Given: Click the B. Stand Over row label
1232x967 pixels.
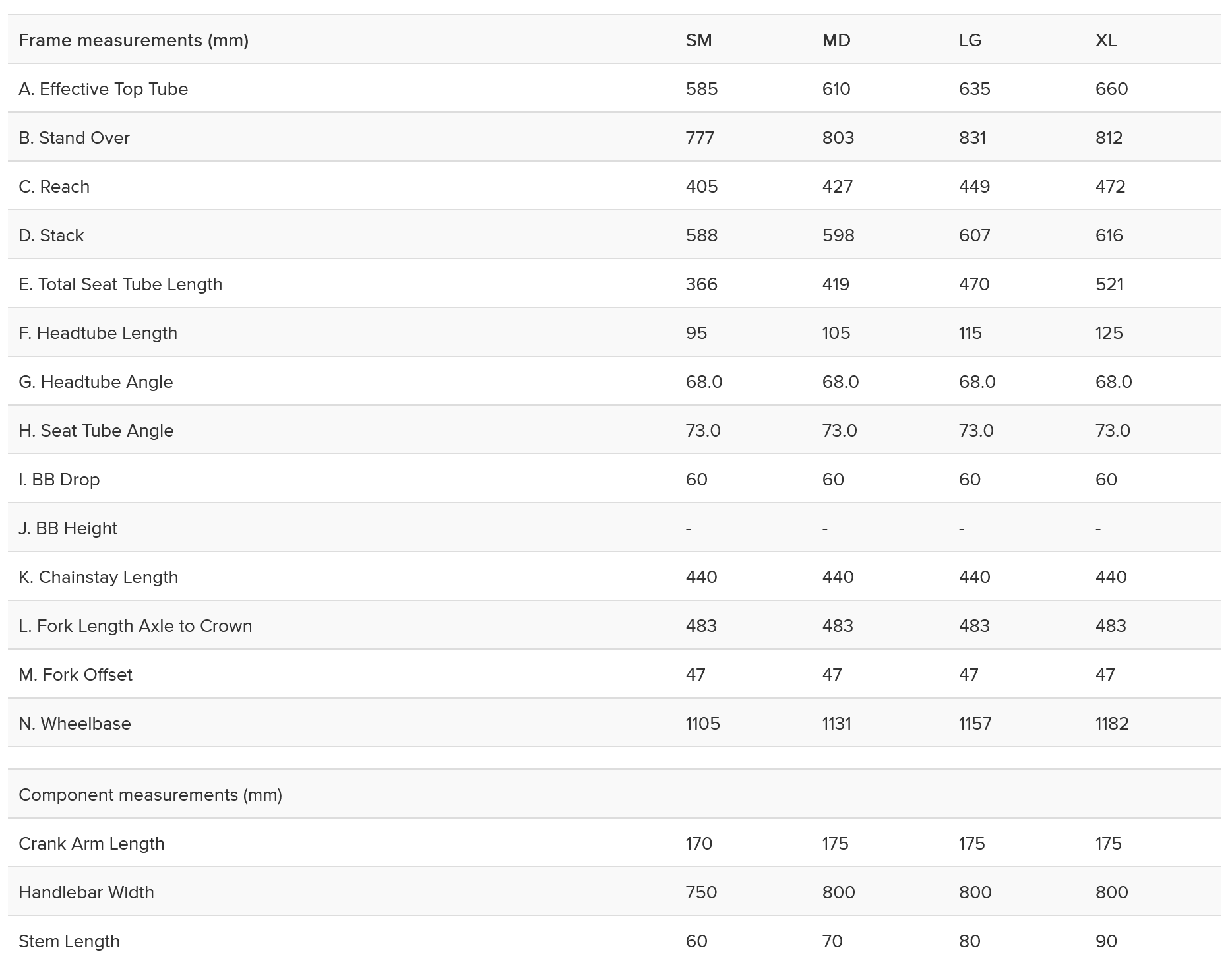Looking at the screenshot, I should point(74,138).
